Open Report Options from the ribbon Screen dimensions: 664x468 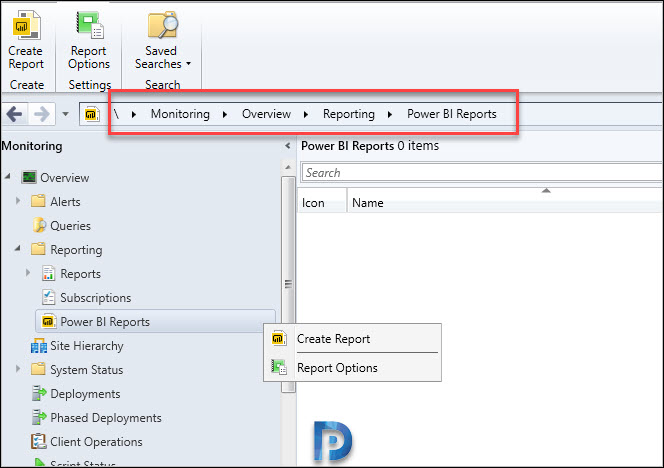(89, 40)
